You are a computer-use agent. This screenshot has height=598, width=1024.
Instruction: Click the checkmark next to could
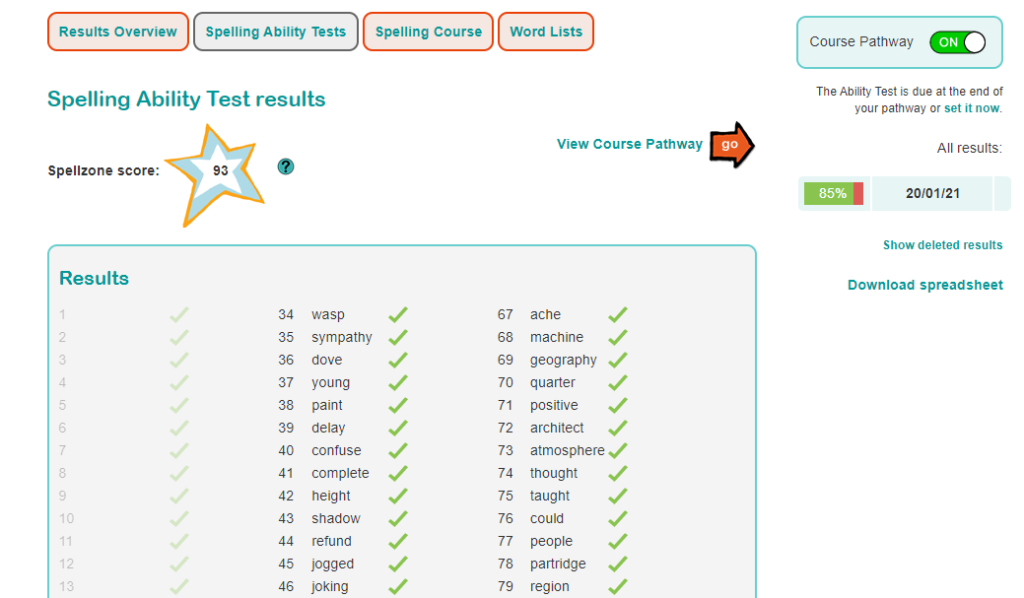(617, 518)
